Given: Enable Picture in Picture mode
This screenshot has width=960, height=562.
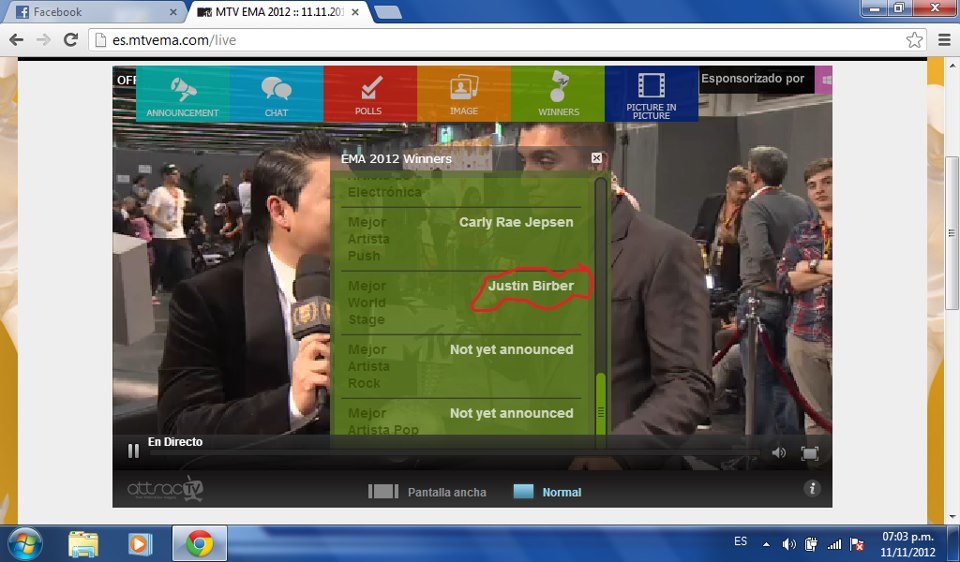Looking at the screenshot, I should coord(651,94).
